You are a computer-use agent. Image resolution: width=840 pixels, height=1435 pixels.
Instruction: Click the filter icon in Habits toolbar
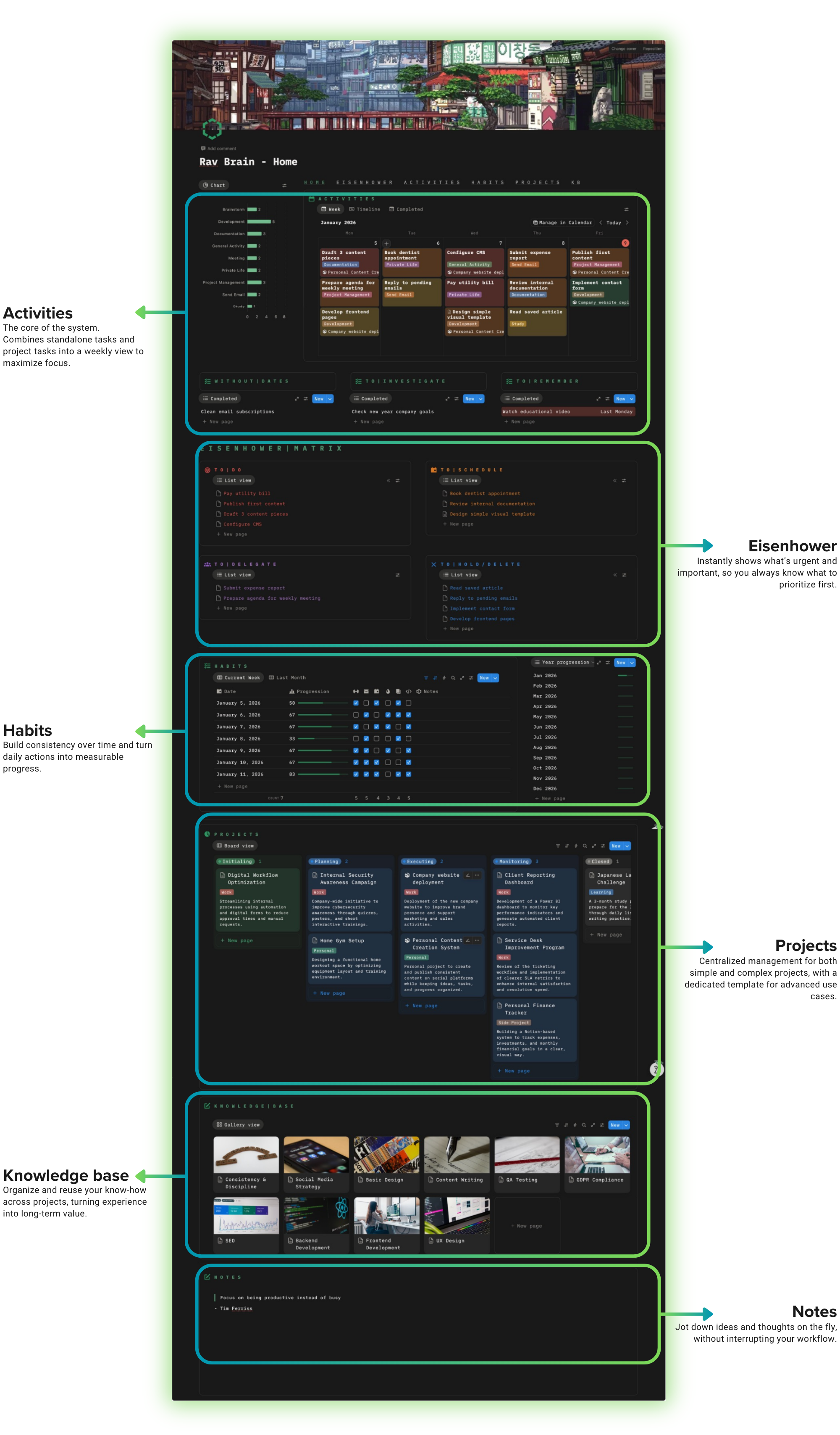click(x=426, y=678)
